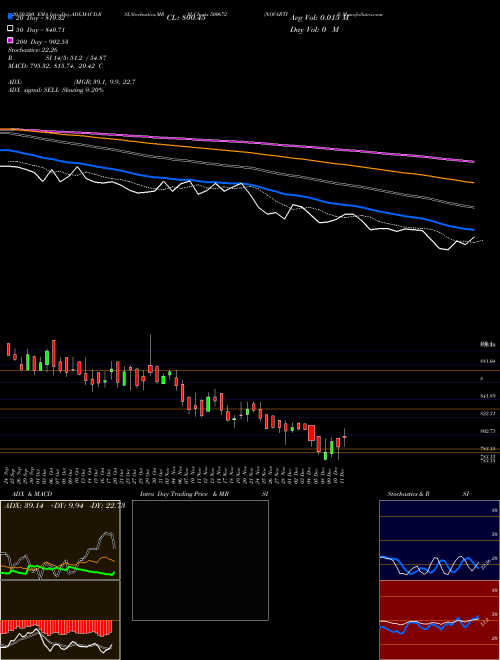Screen dimensions: 500x660
Task: Open the red MACD histogram chart
Action: 60,620
